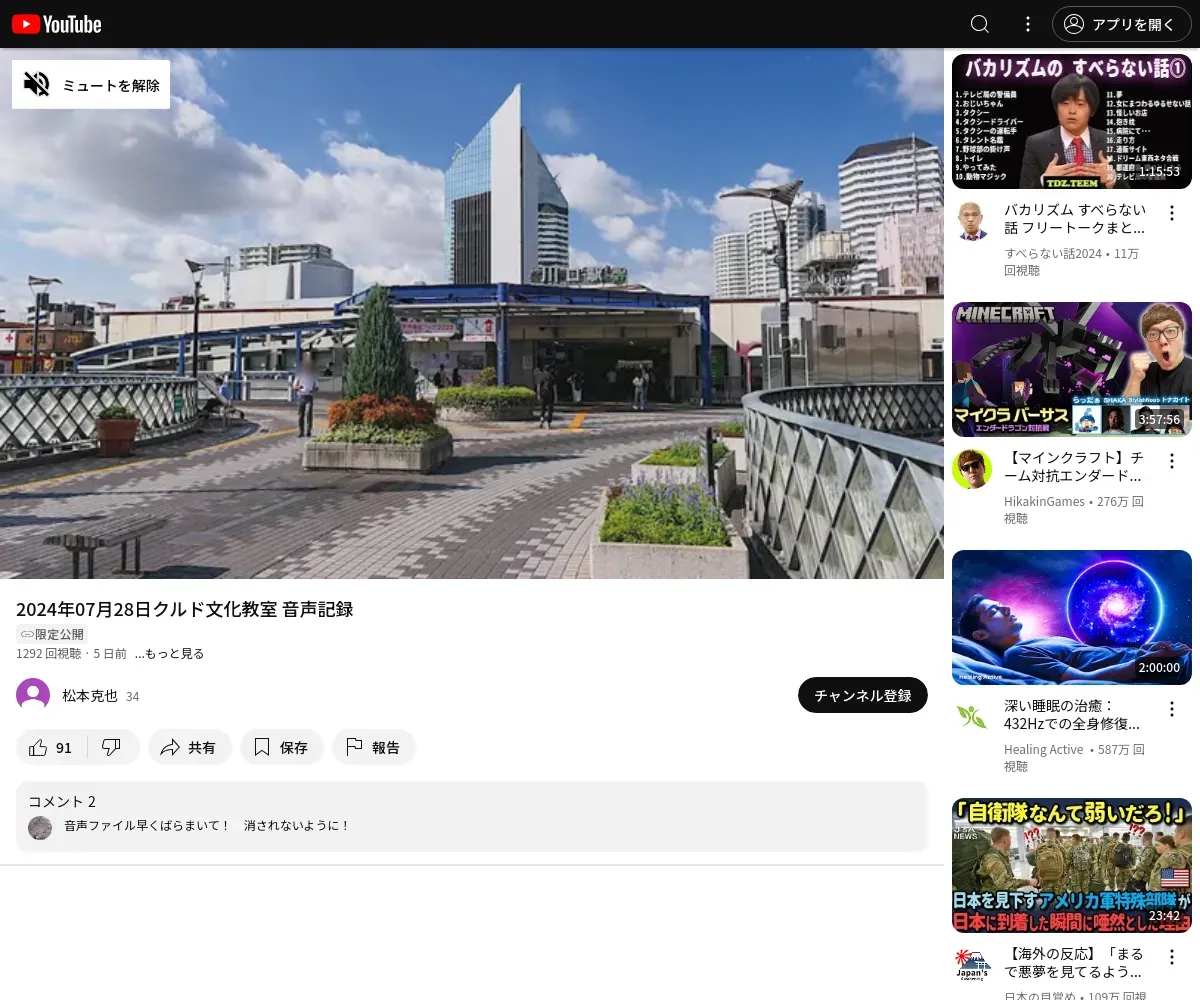Open the コメント 2 comments section
Screen dimensions: 1200x1000
[472, 816]
